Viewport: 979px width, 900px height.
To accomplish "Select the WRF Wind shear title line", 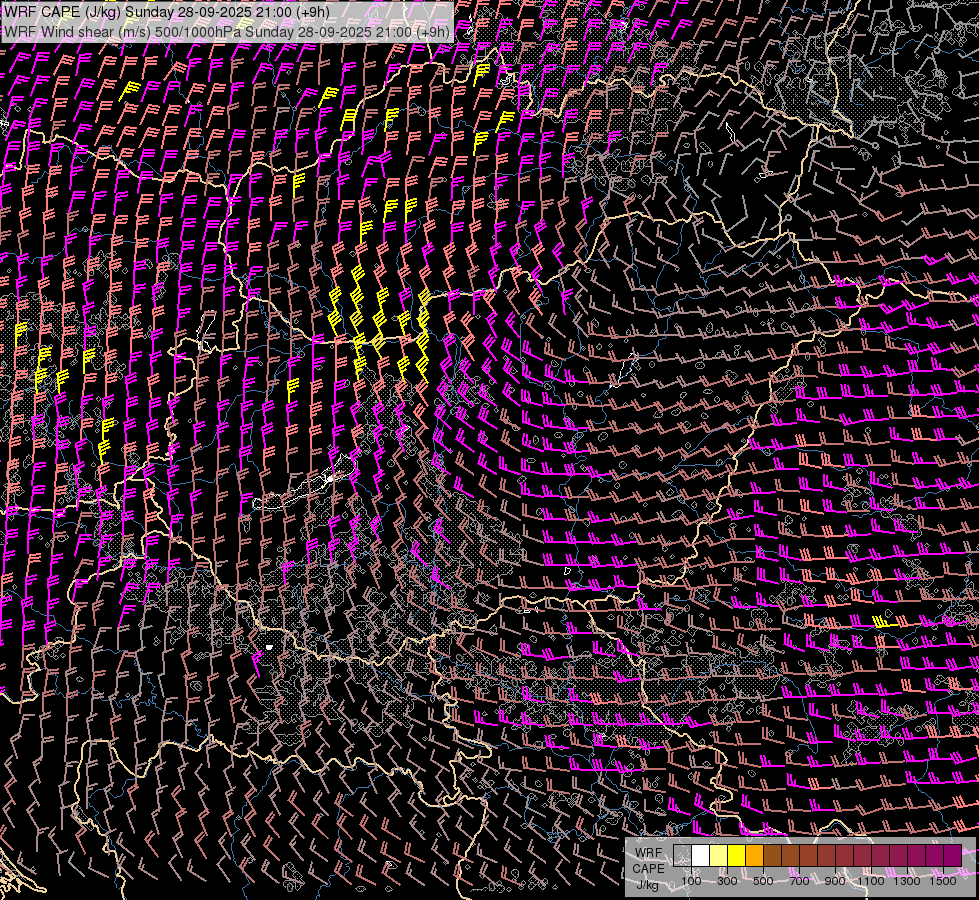I will [226, 31].
